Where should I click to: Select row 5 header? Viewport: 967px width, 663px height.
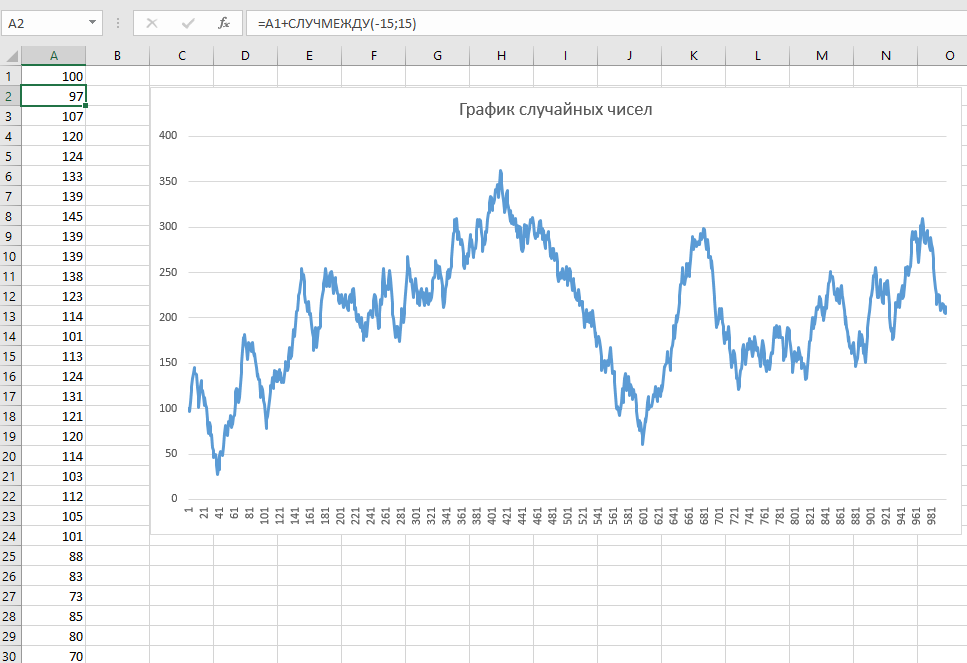[9, 157]
